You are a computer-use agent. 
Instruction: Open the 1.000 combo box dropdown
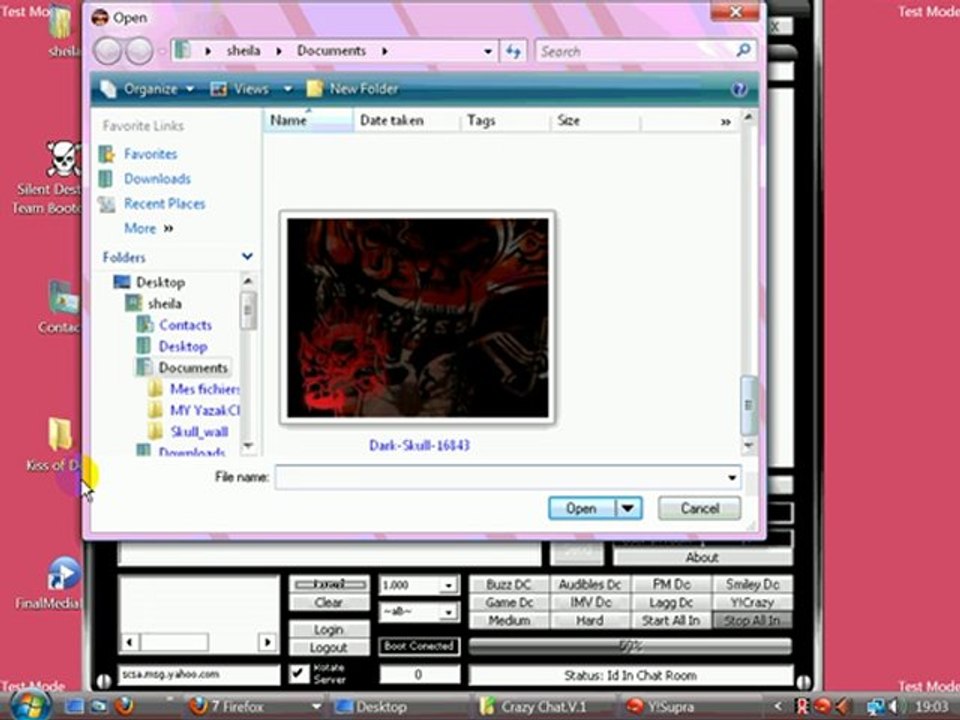(x=448, y=585)
